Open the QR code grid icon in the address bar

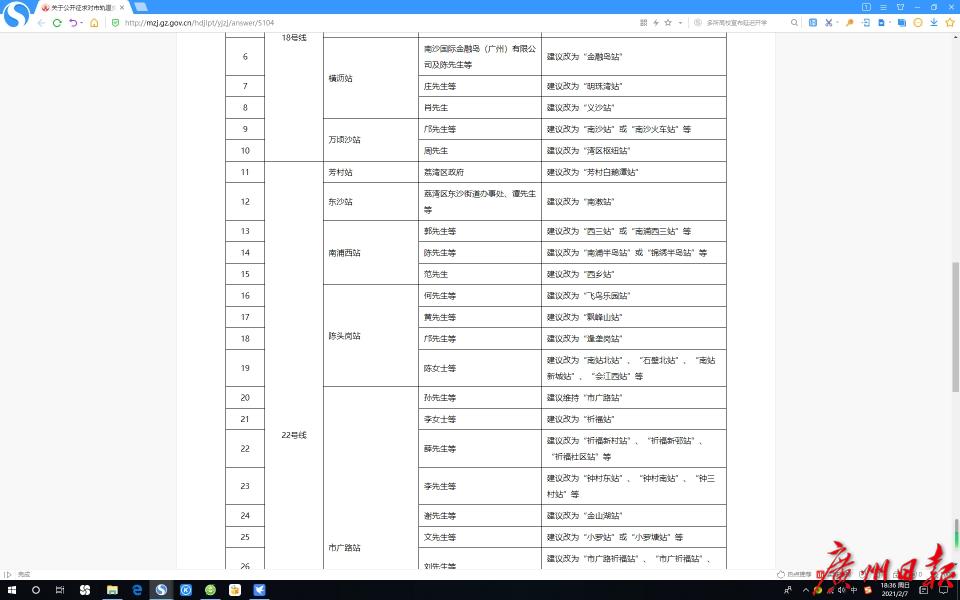[x=643, y=22]
